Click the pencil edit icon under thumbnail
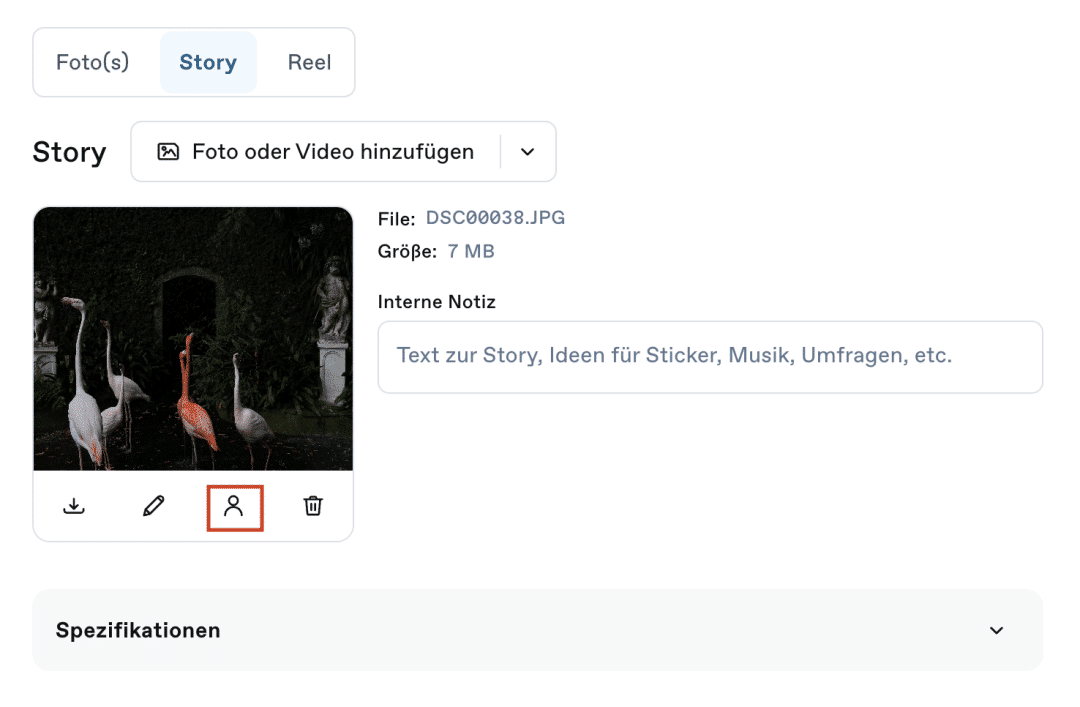Image resolution: width=1080 pixels, height=707 pixels. [153, 506]
